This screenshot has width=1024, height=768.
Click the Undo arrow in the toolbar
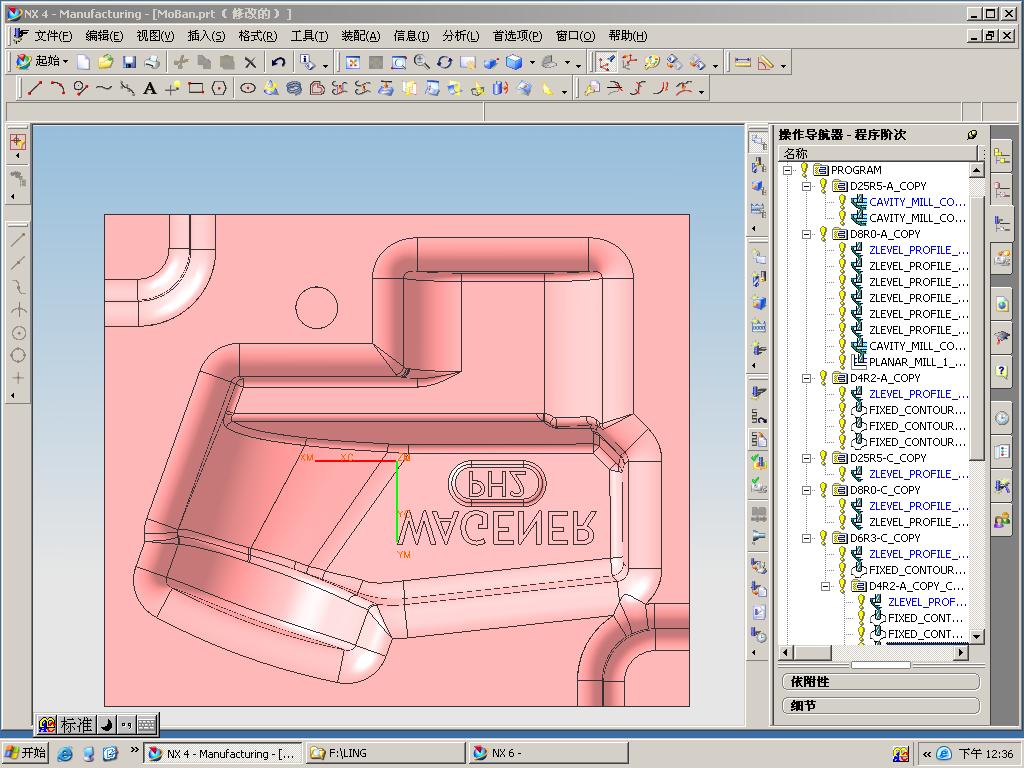278,62
